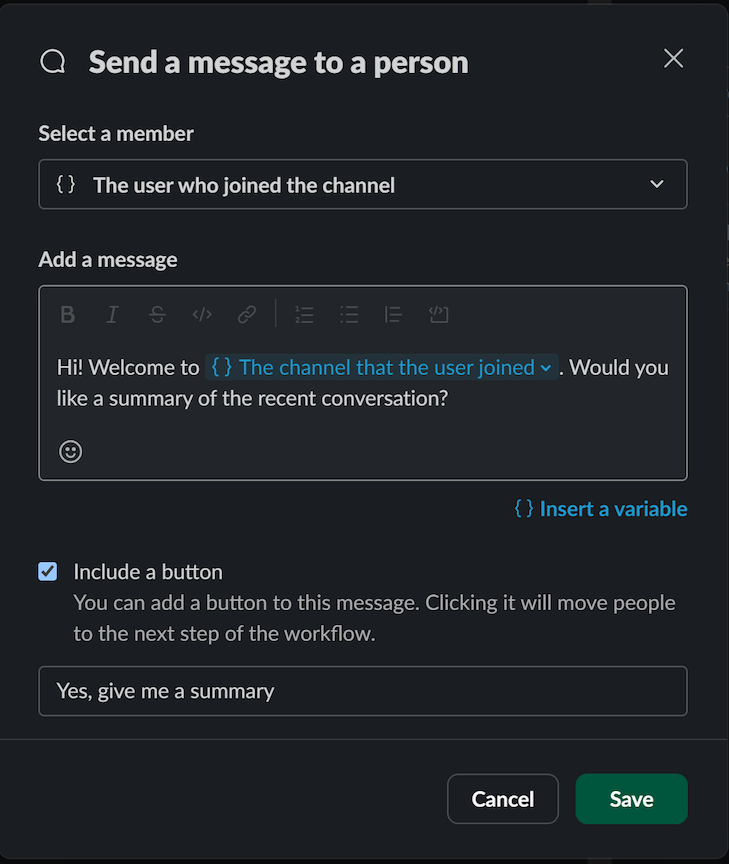Viewport: 729px width, 864px height.
Task: Insert a link in the message
Action: 246,314
